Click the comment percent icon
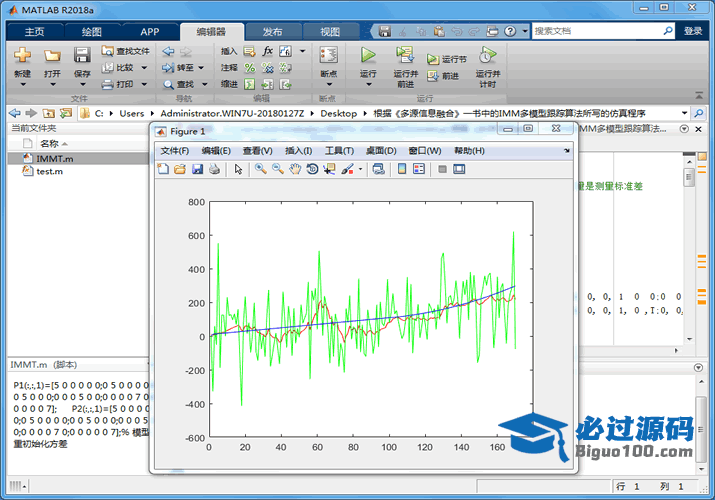Screen dimensions: 715x500 249,68
